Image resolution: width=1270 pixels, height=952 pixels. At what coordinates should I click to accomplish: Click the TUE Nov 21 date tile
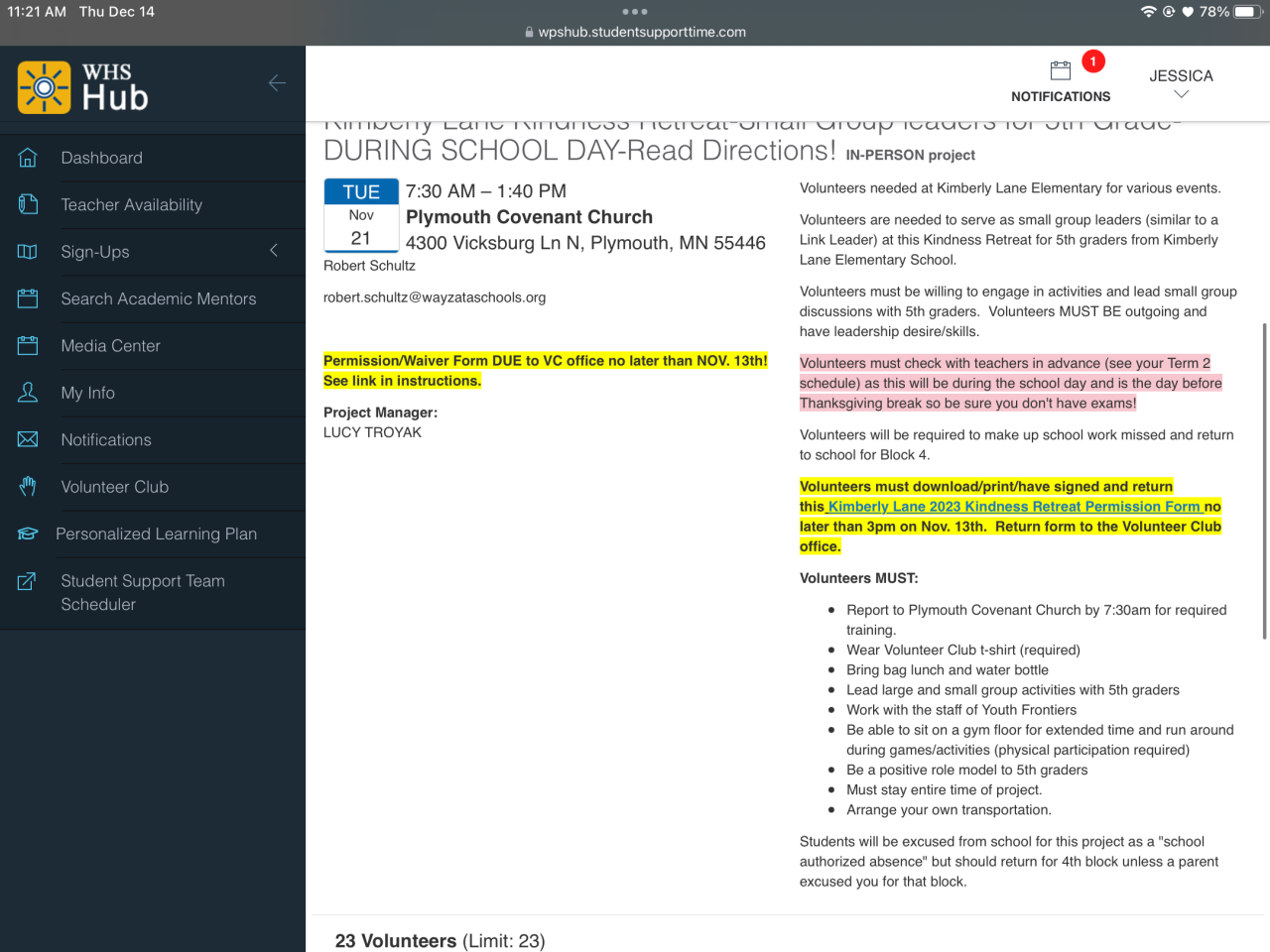(361, 215)
